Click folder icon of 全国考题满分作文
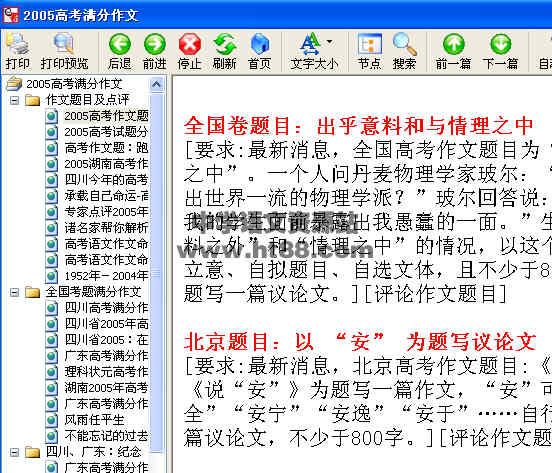The image size is (552, 473). (33, 292)
